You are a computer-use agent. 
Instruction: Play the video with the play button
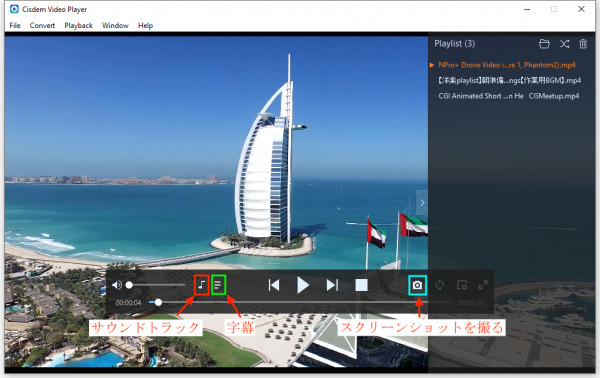pyautogui.click(x=303, y=285)
